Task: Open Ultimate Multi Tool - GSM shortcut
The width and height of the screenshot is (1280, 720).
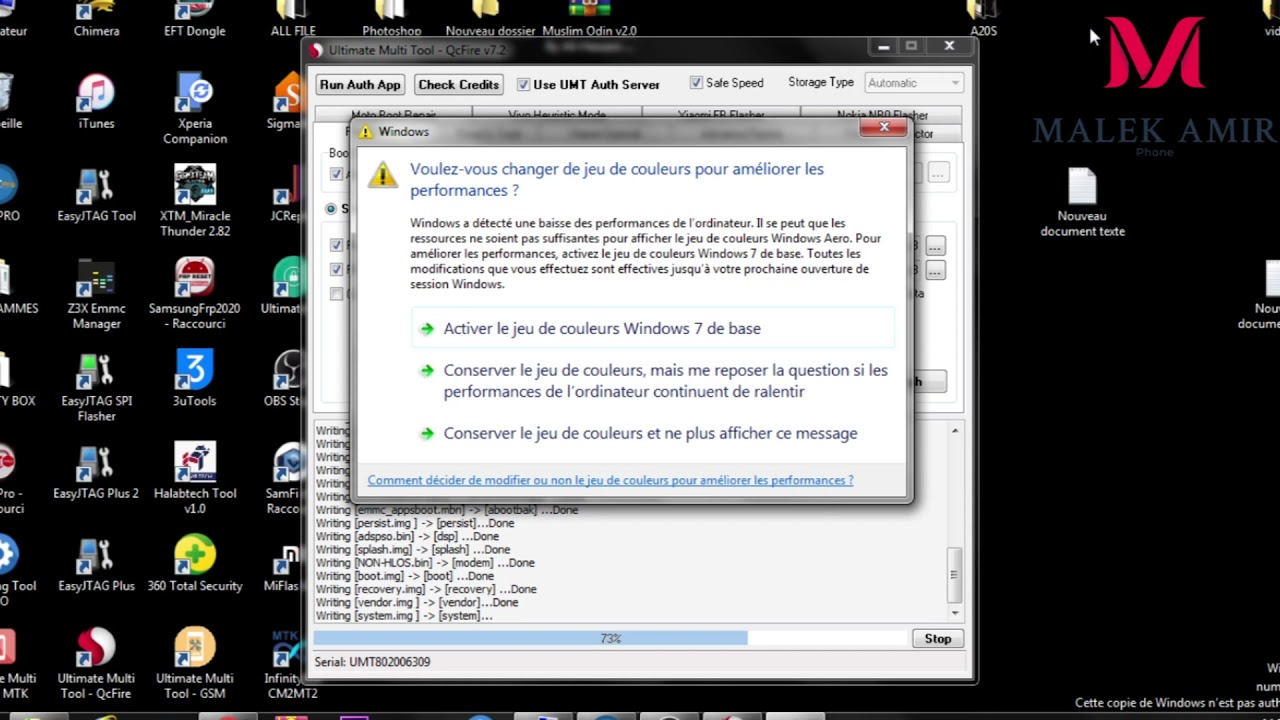Action: (x=195, y=664)
